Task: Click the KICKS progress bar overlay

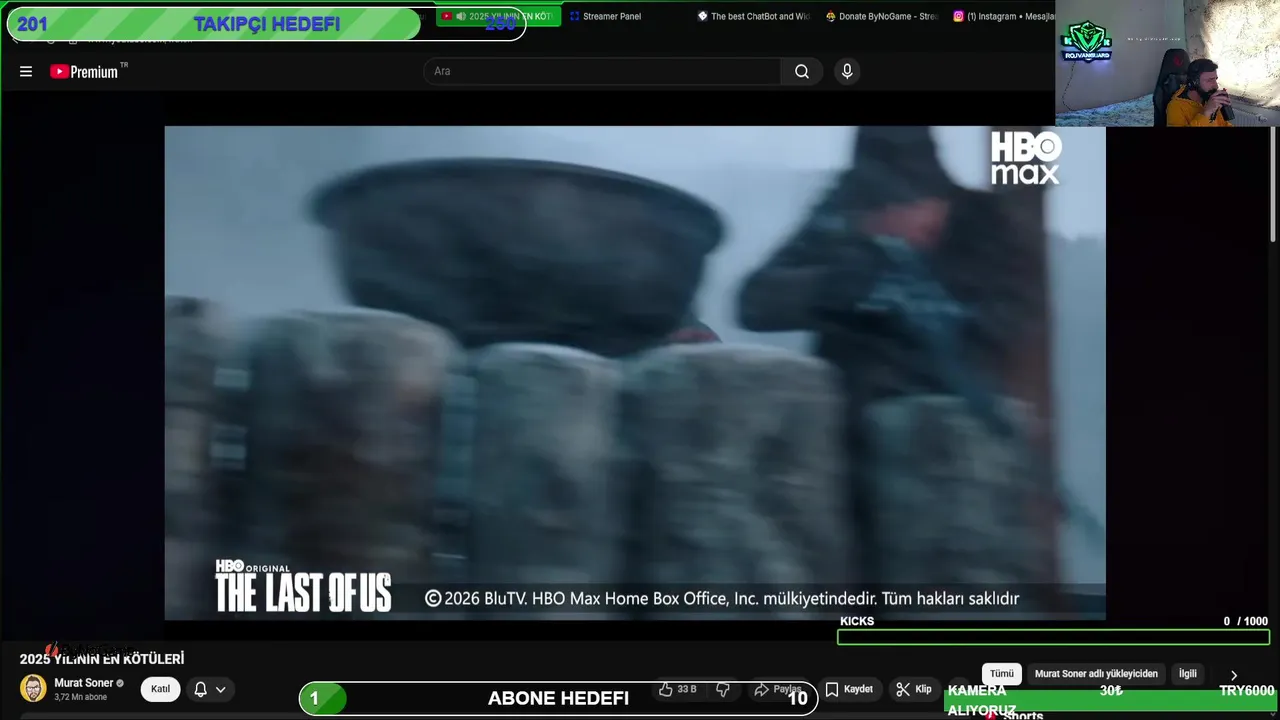Action: coord(1053,637)
